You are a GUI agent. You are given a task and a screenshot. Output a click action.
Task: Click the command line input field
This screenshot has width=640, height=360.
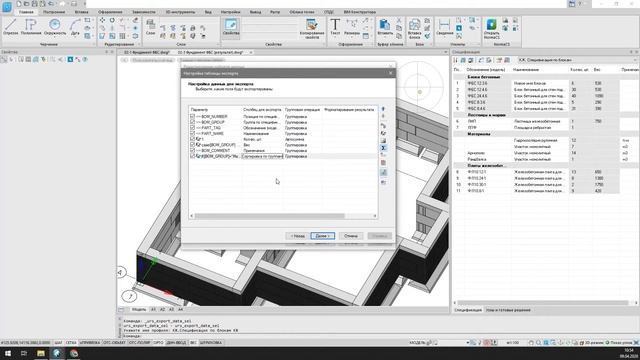[x=286, y=336]
